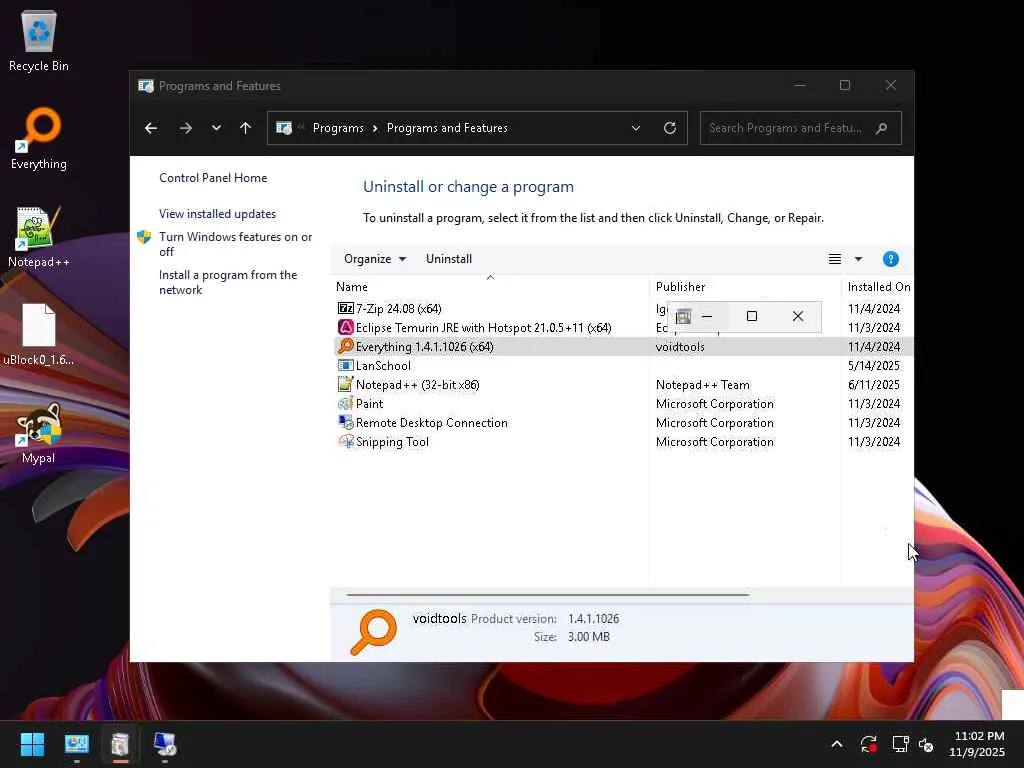
Task: Open the clock showing 11:02 PM
Action: tap(978, 744)
